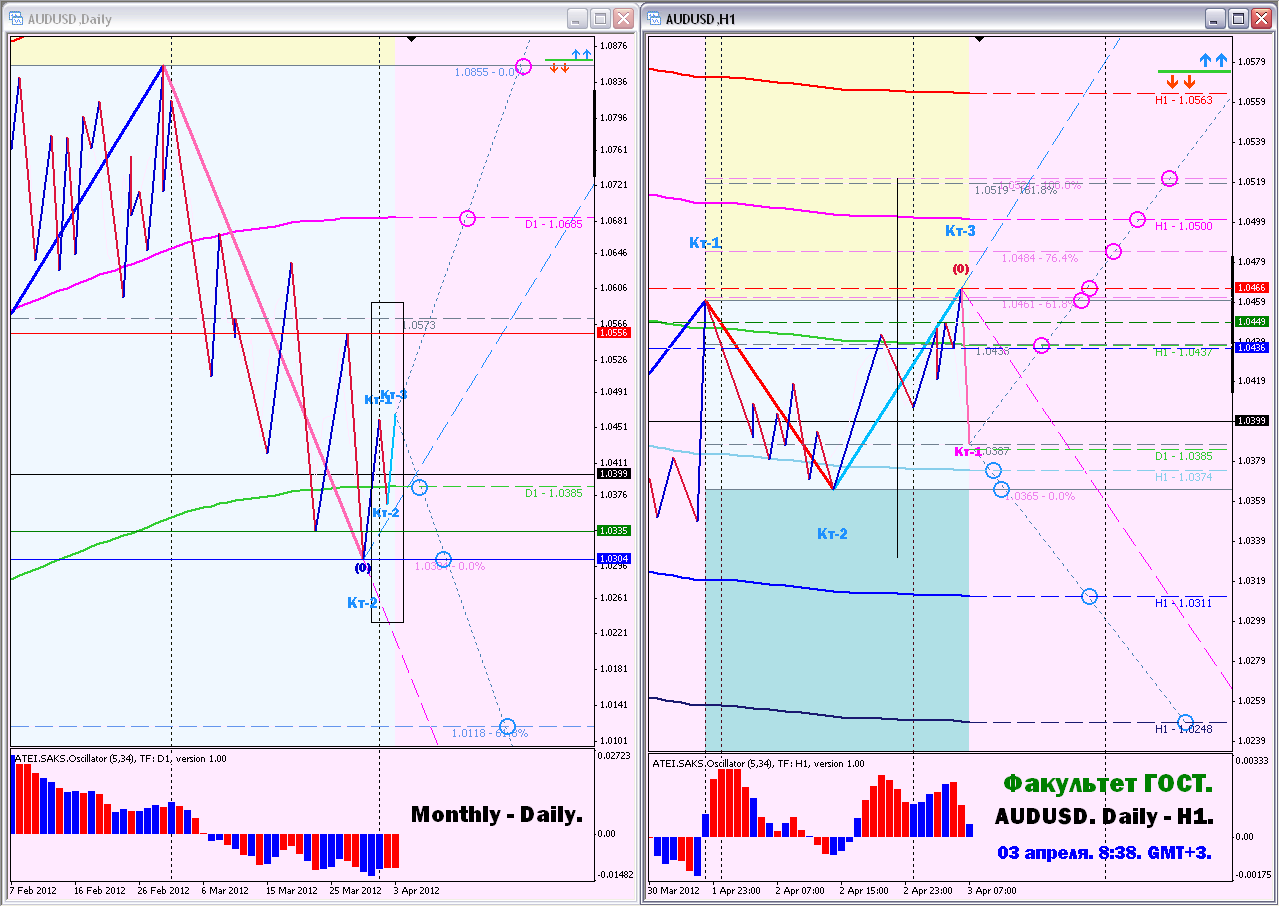
Task: Click the AUDUSD,Daily title bar text
Action: (x=70, y=19)
